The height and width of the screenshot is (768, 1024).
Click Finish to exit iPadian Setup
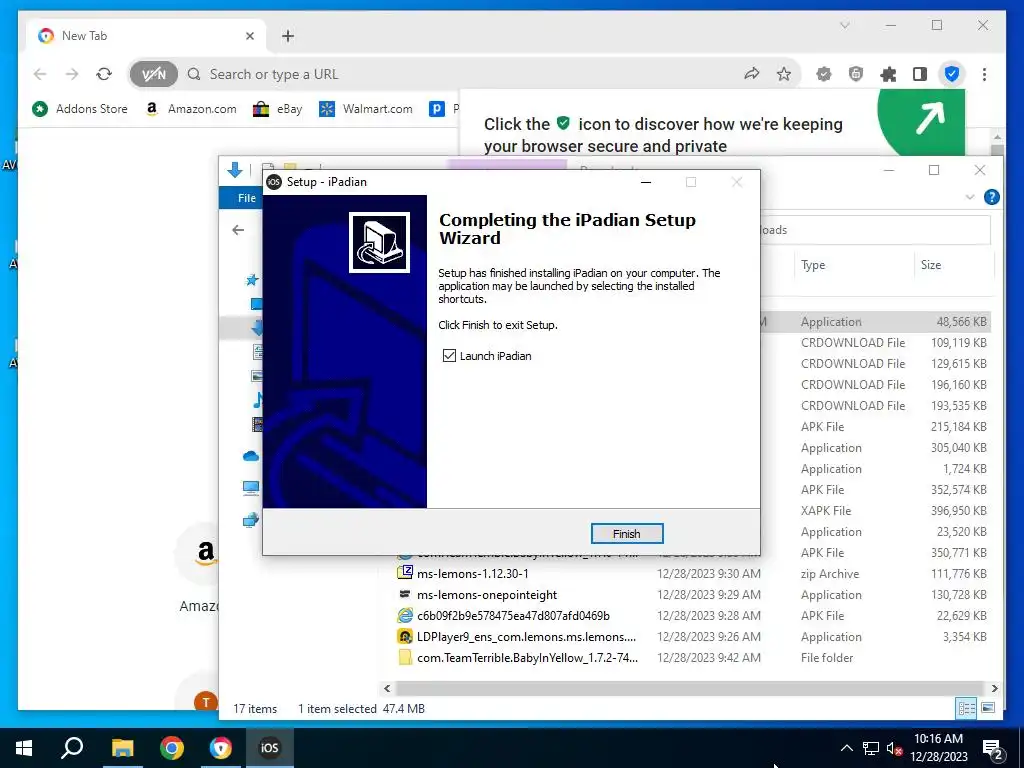626,534
